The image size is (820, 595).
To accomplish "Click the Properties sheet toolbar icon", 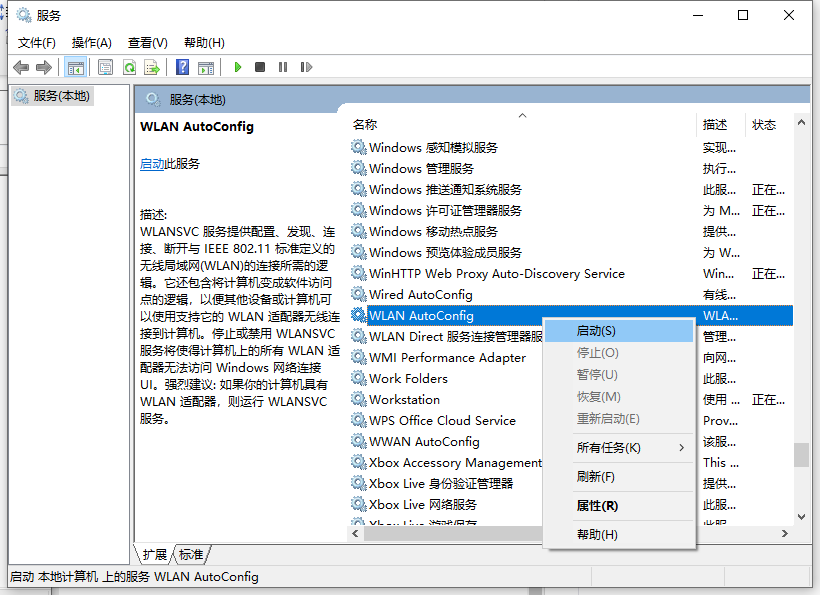I will [x=106, y=67].
